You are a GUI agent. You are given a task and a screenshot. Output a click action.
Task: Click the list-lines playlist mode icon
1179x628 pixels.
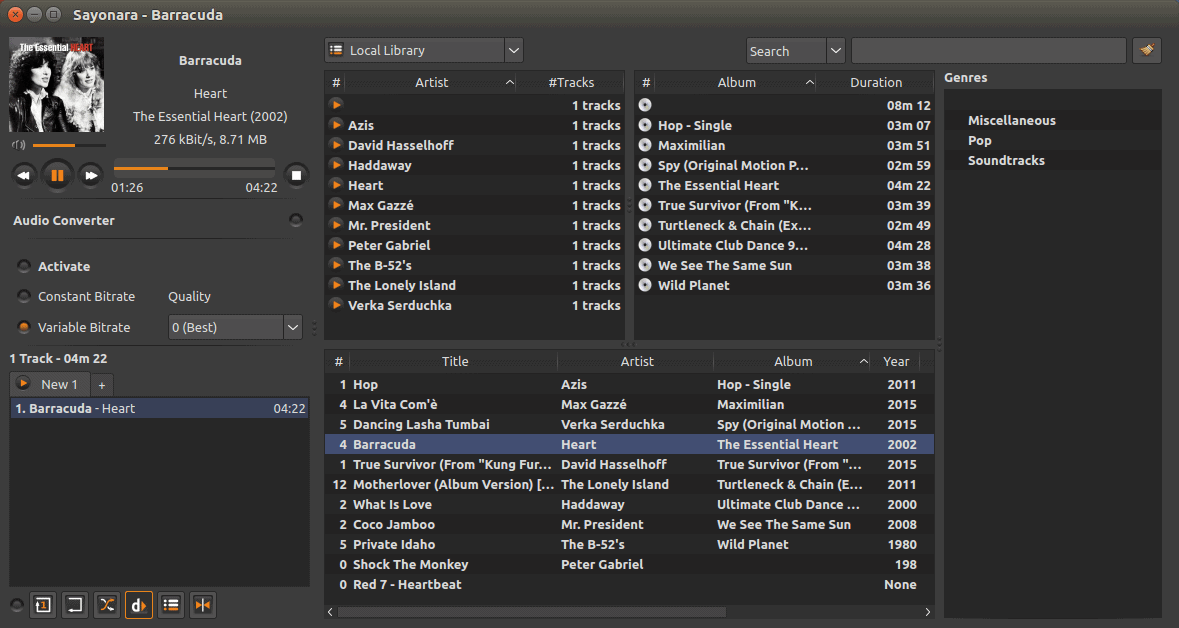click(x=171, y=605)
